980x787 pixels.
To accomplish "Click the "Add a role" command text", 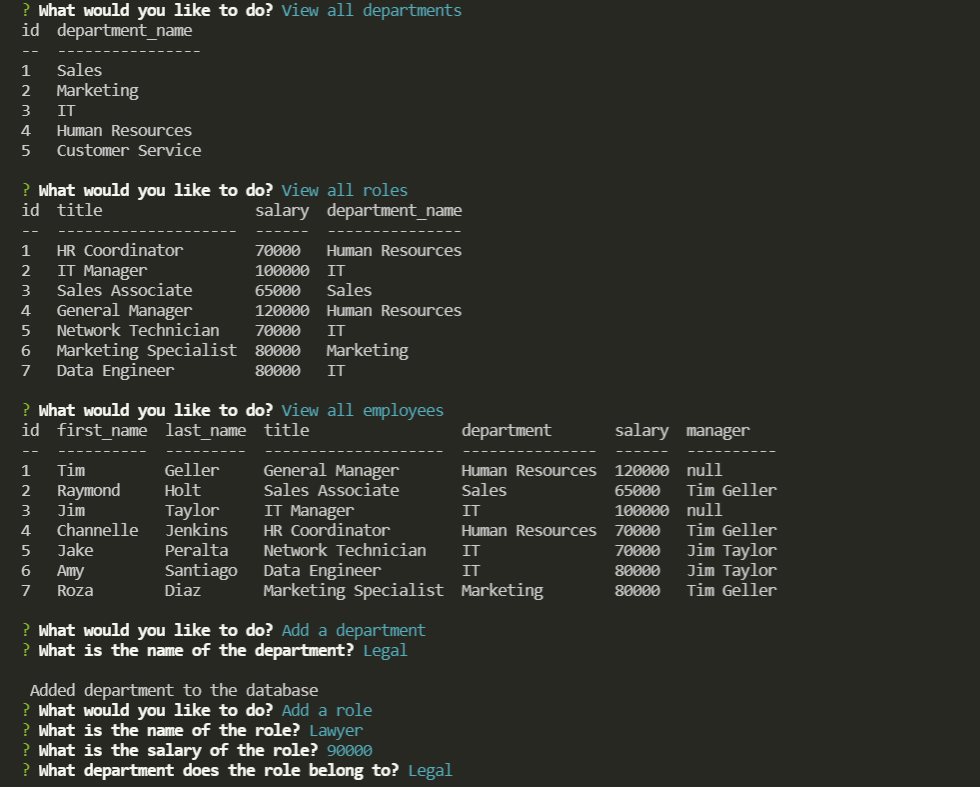I will [324, 710].
